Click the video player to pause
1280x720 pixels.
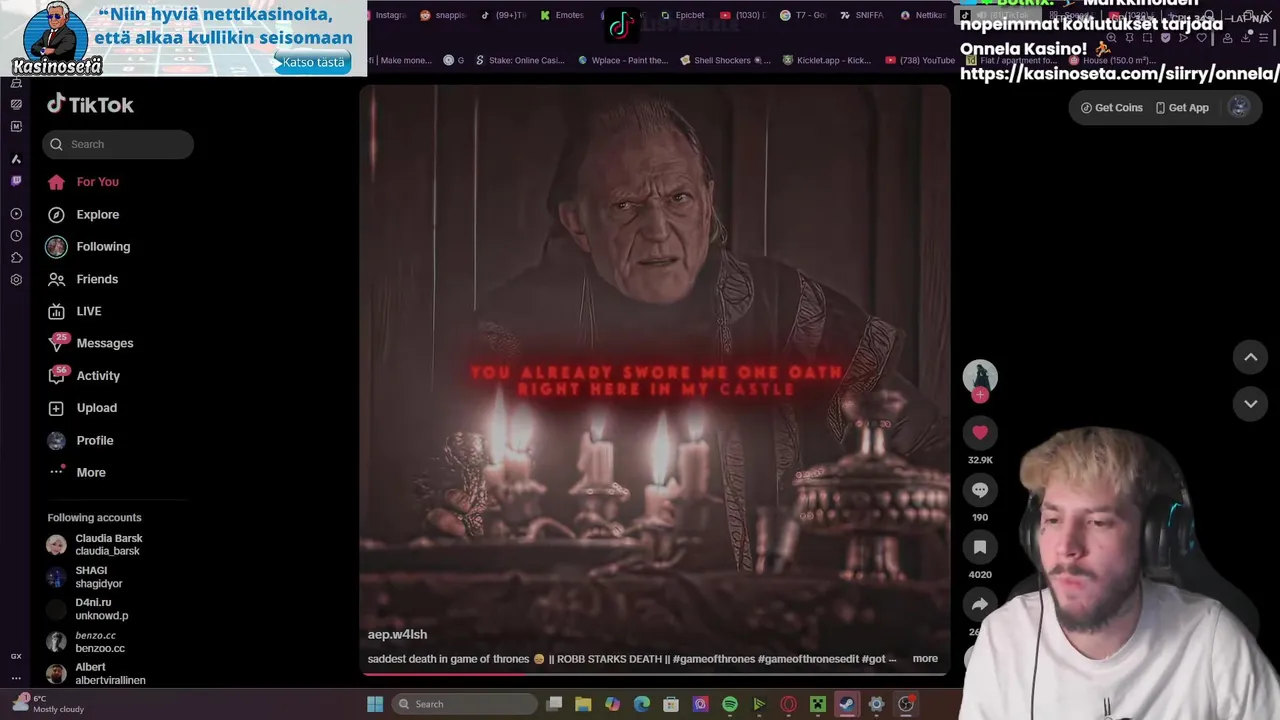(x=655, y=380)
